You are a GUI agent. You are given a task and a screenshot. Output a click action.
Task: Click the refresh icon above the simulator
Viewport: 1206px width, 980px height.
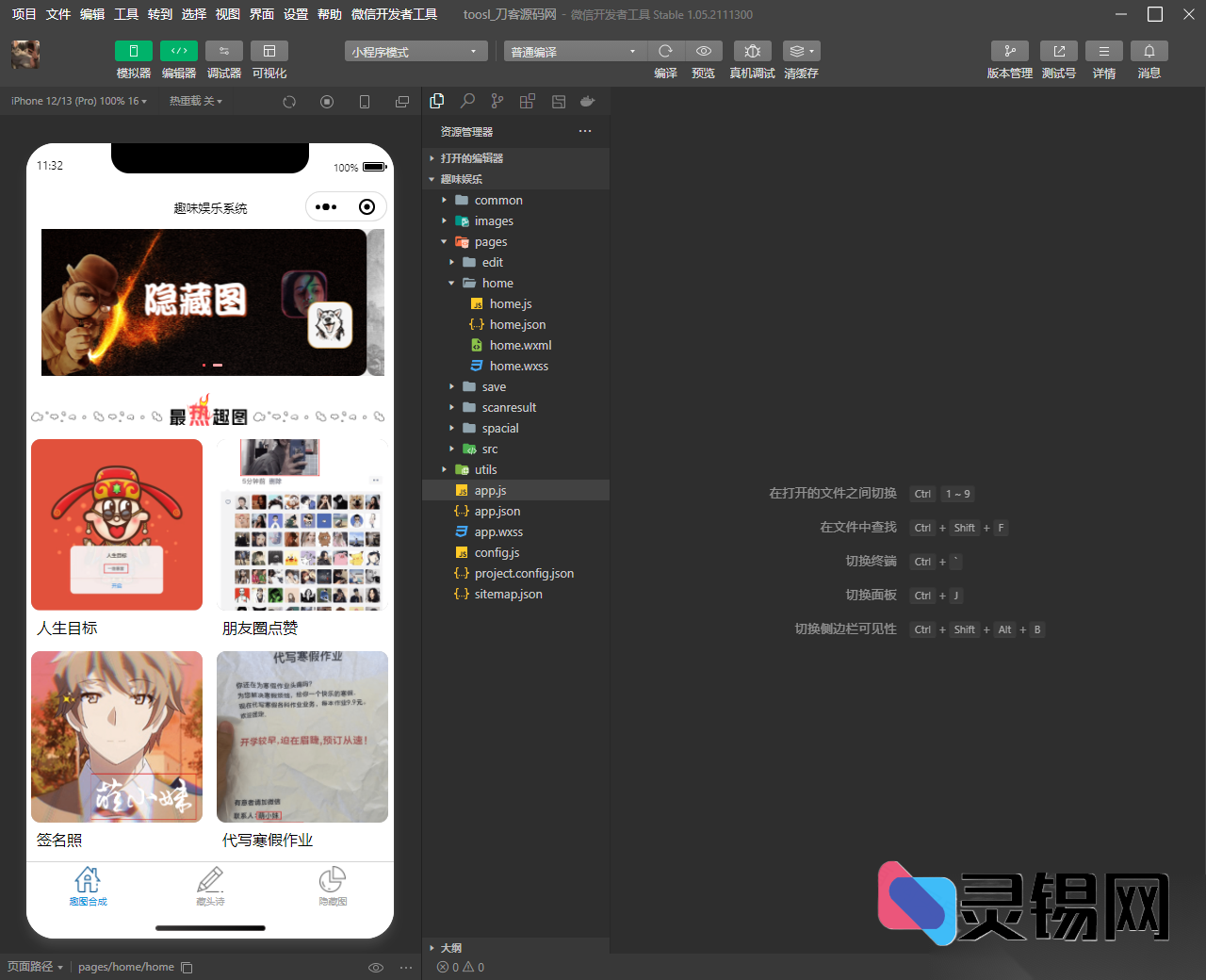[289, 101]
